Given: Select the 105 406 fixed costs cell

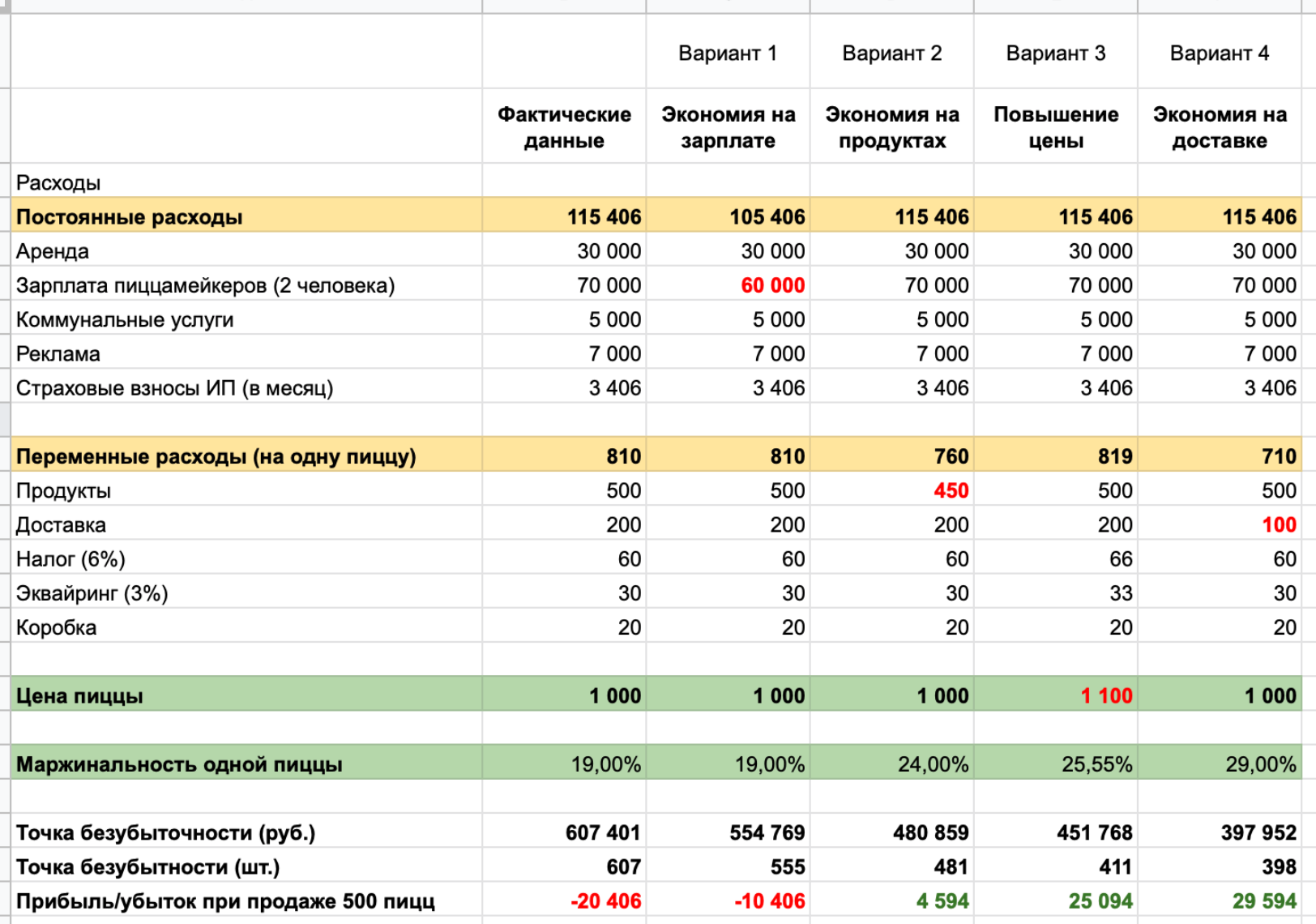Looking at the screenshot, I should coord(767,217).
